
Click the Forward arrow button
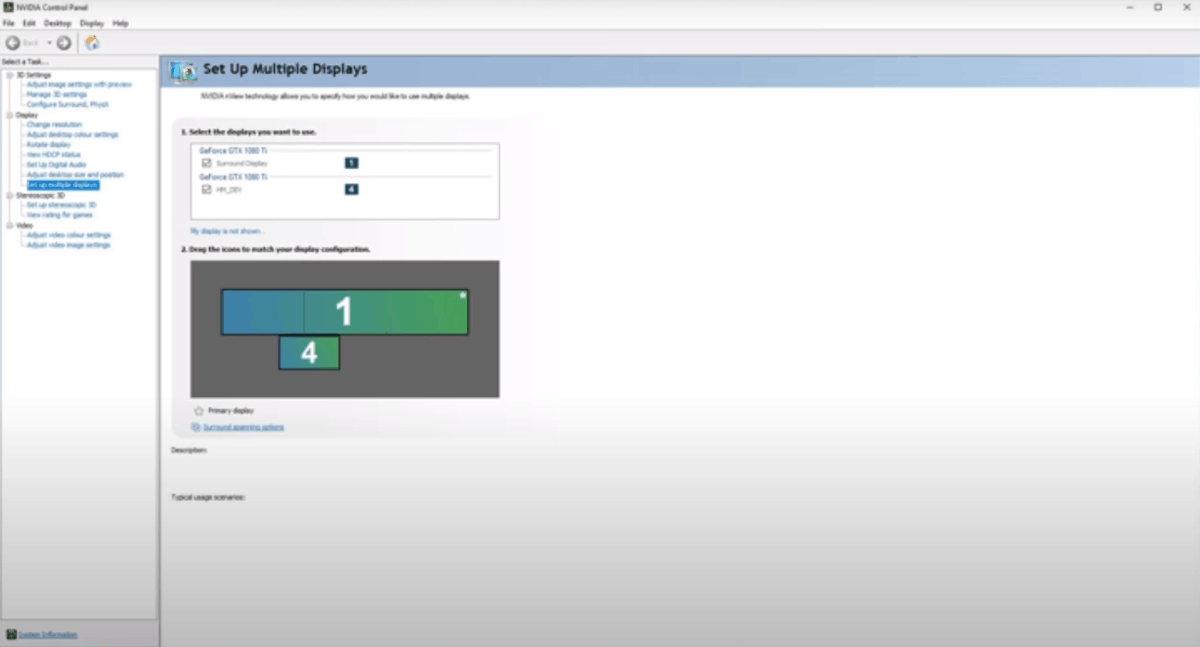tap(64, 43)
